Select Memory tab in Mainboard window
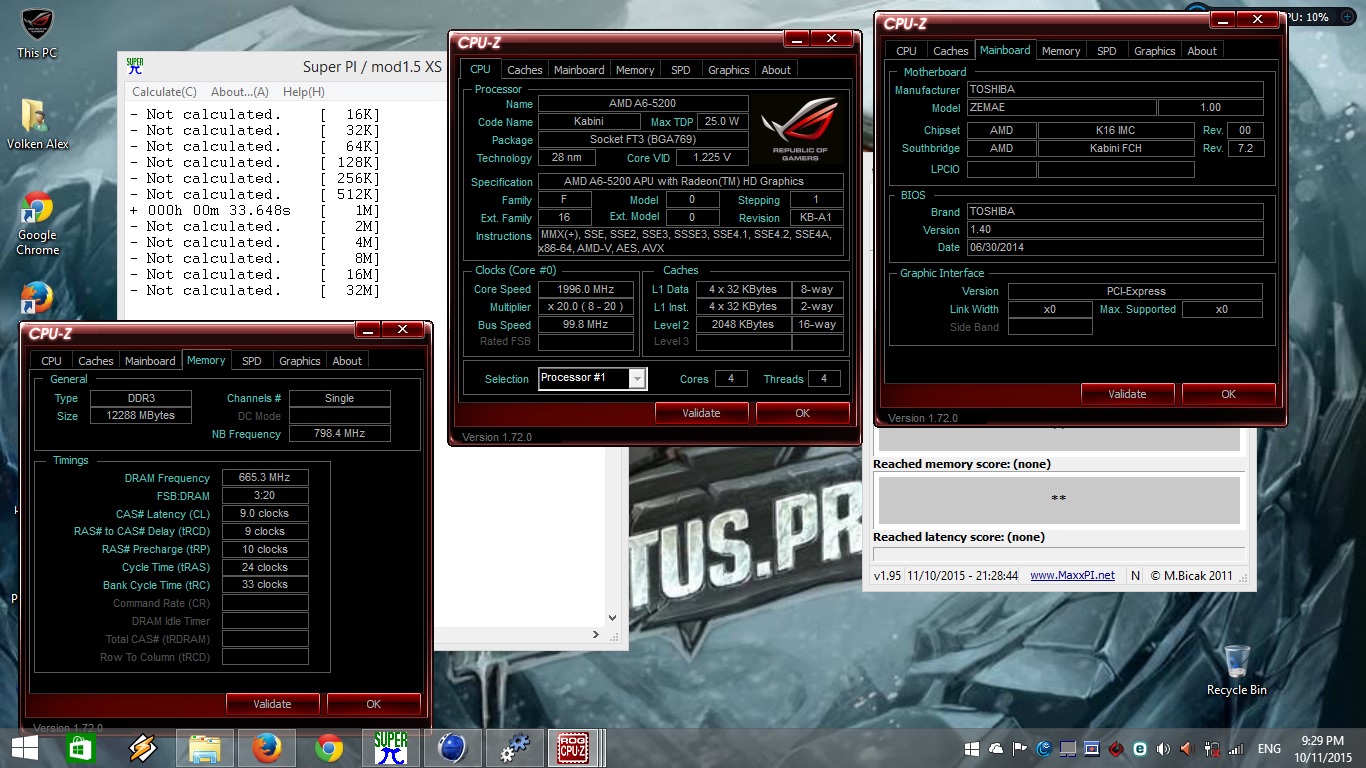The width and height of the screenshot is (1366, 768). tap(1061, 51)
